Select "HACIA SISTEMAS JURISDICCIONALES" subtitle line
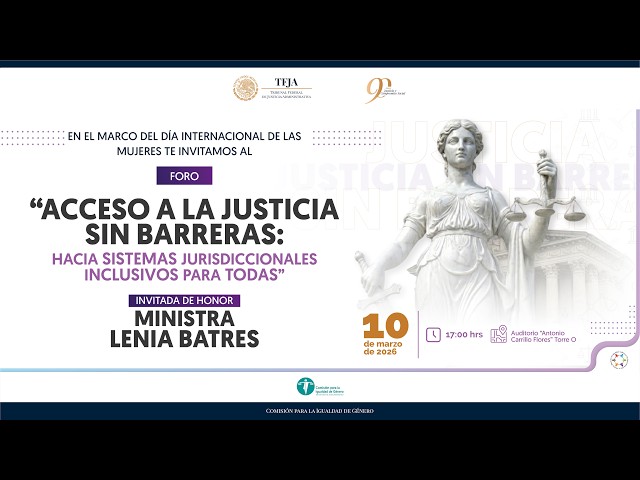 [x=184, y=258]
